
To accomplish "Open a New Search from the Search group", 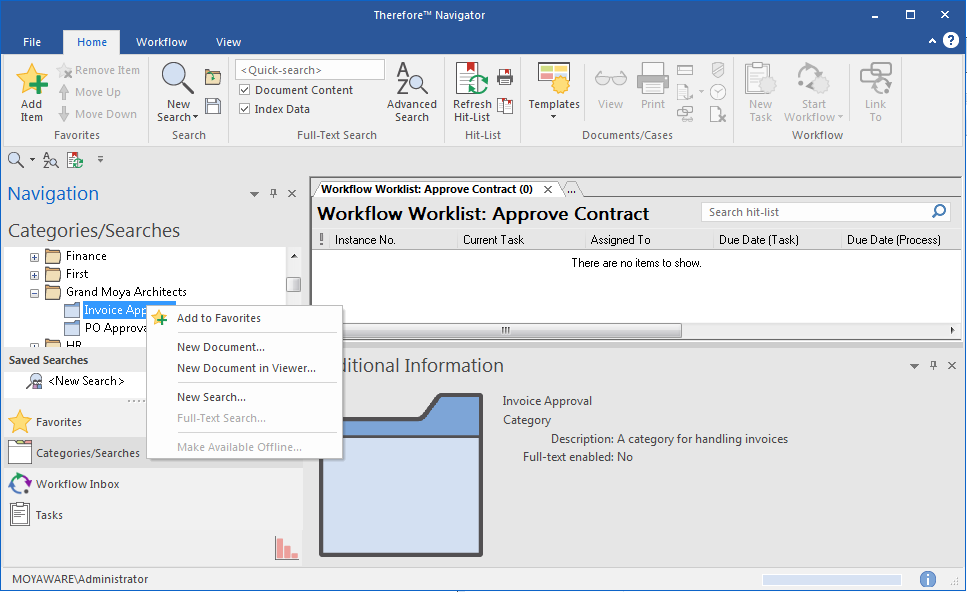I will pyautogui.click(x=176, y=90).
